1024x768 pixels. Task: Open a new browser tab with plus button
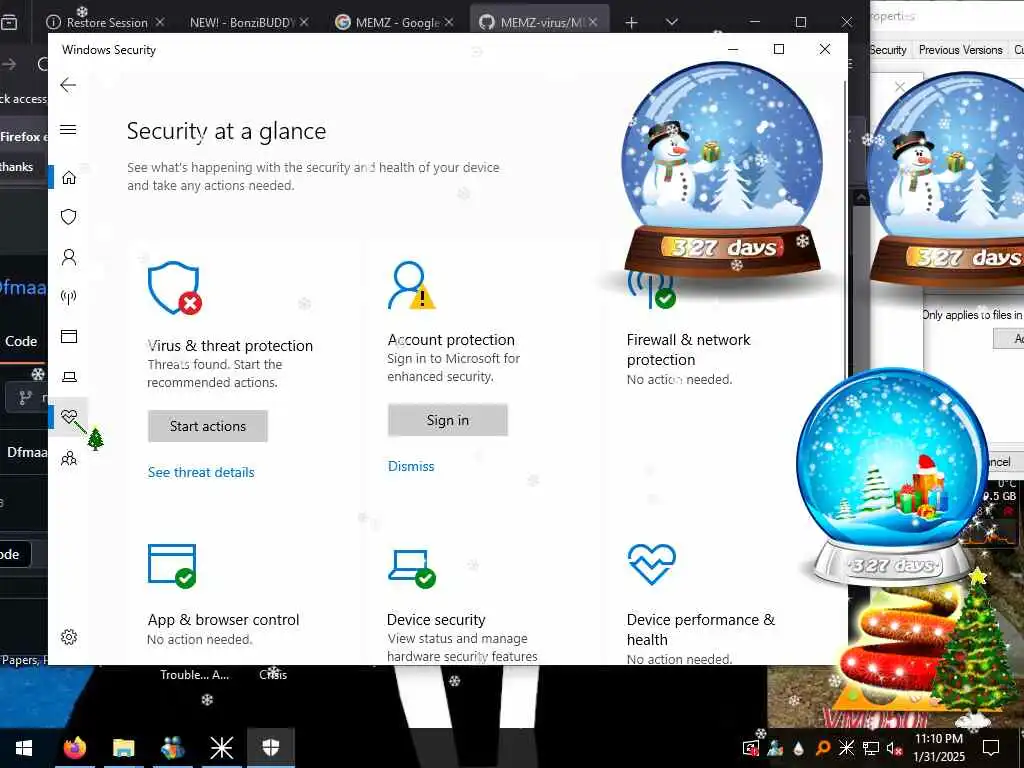point(631,23)
